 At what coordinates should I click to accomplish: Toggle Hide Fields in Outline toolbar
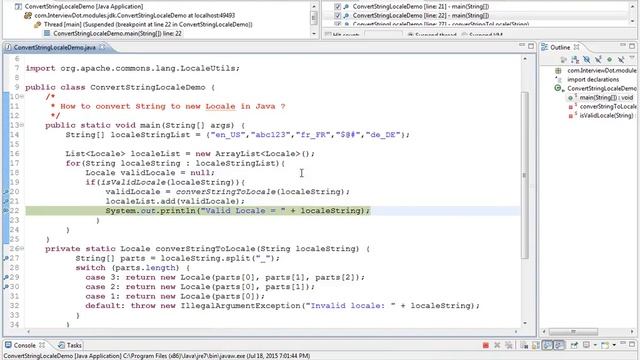click(x=587, y=60)
